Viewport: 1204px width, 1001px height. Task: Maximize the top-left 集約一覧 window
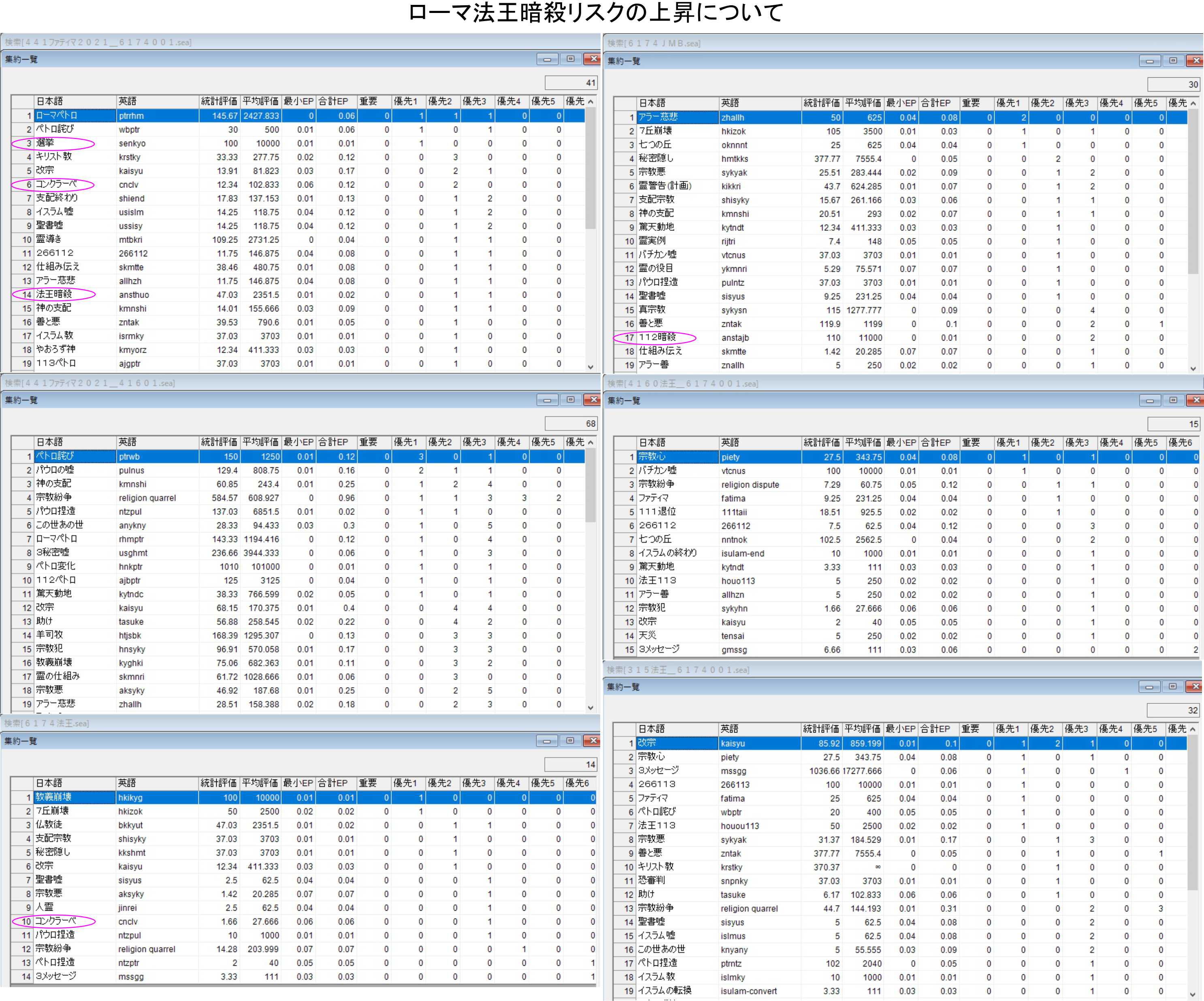coord(571,59)
